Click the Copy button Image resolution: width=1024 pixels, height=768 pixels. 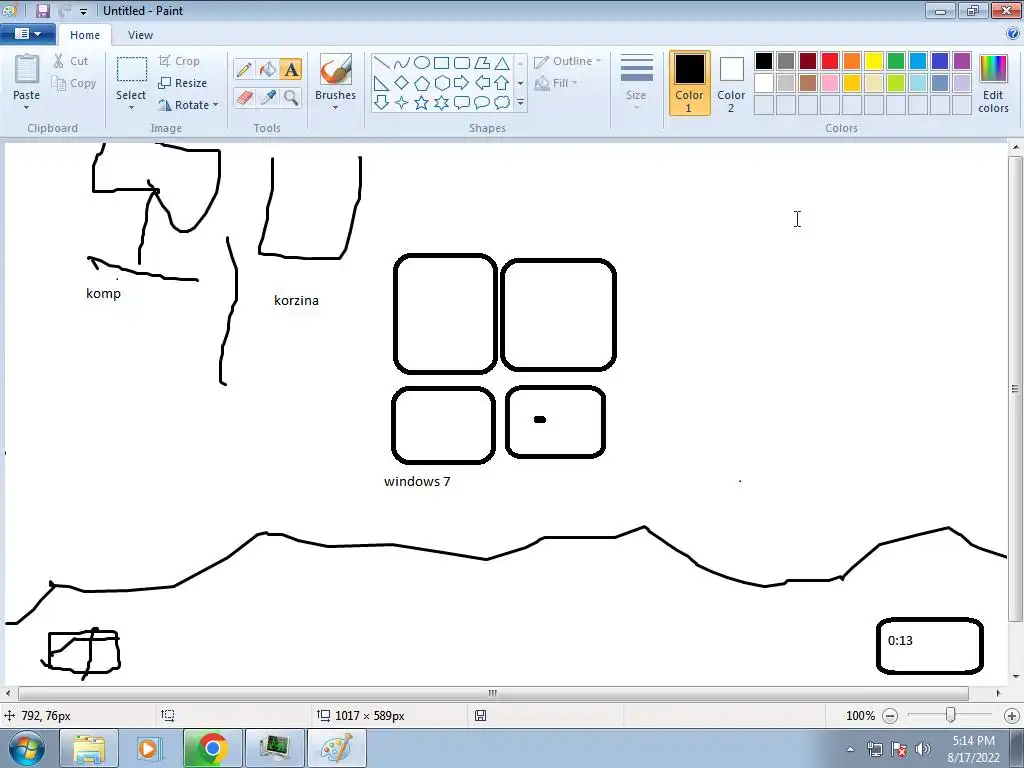pyautogui.click(x=74, y=83)
